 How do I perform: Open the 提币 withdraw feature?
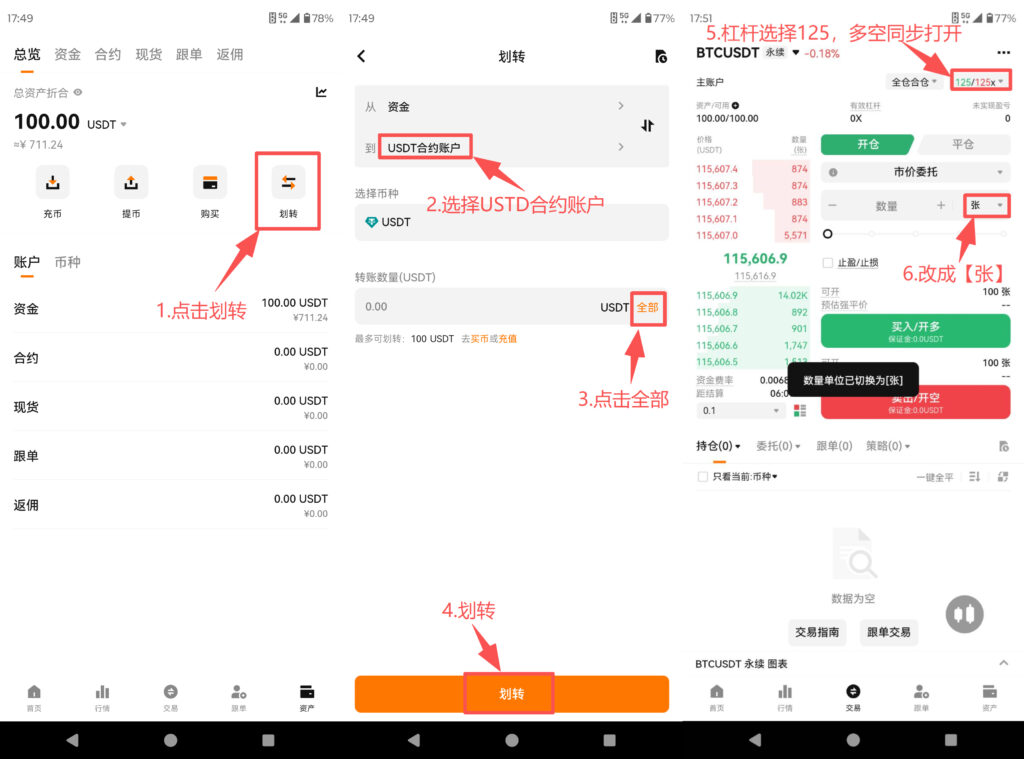pyautogui.click(x=130, y=184)
